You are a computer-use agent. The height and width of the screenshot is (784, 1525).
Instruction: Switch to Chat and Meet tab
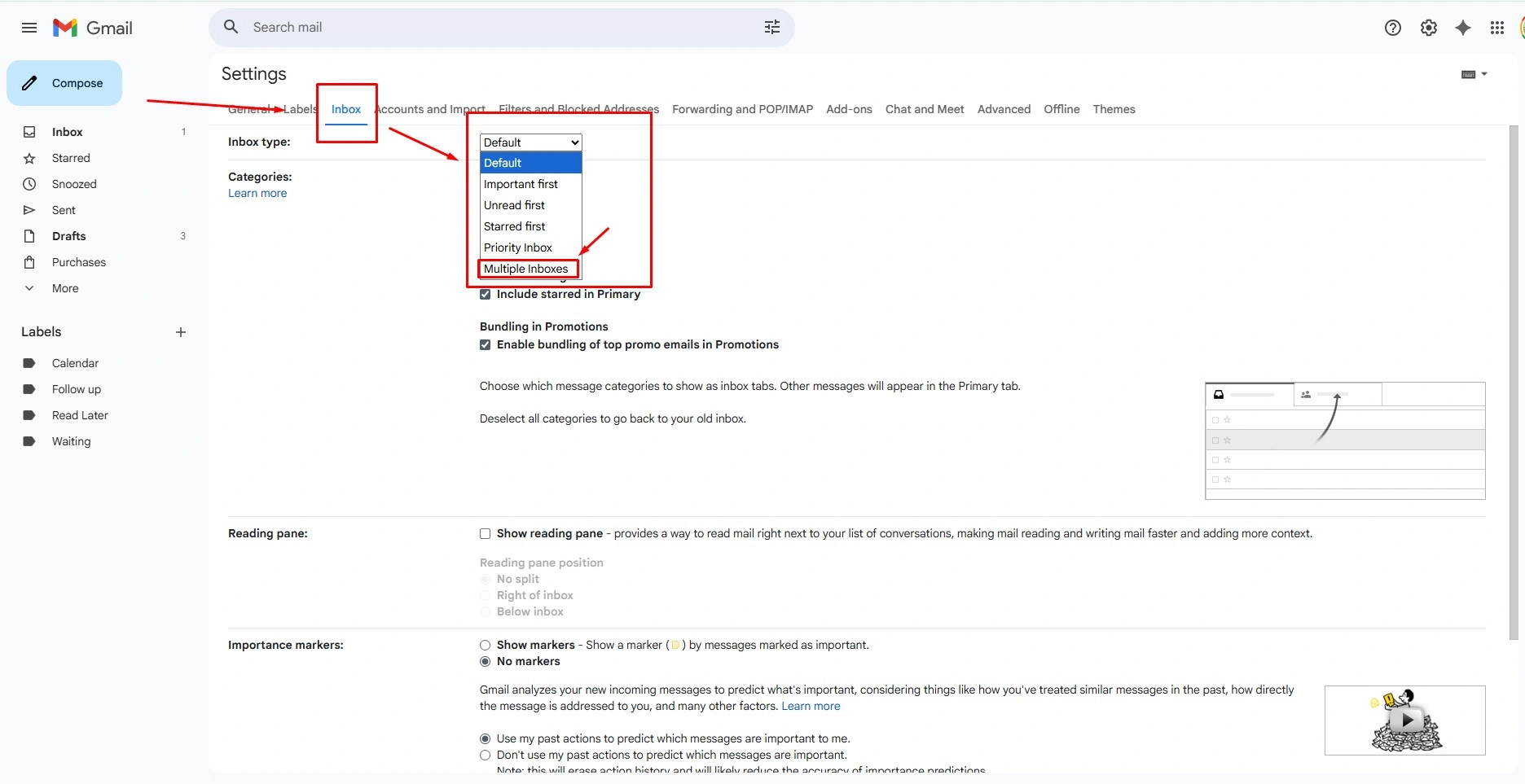[x=925, y=109]
